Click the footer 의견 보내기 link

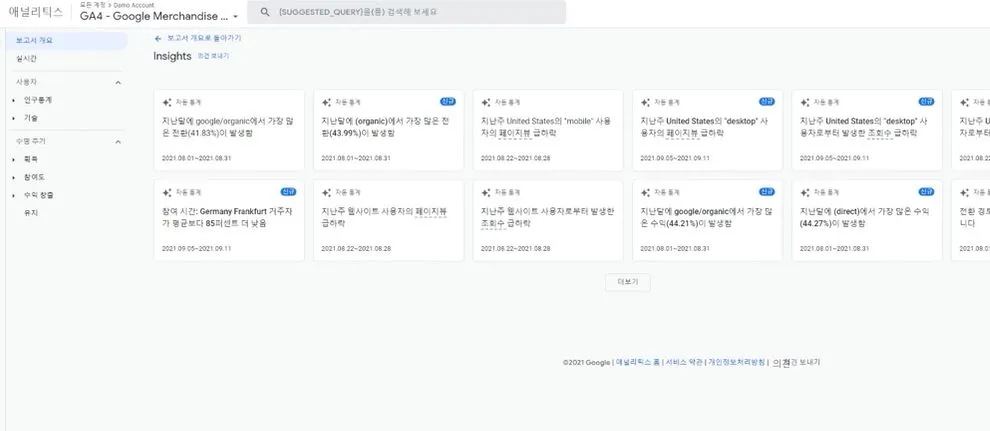click(x=796, y=362)
